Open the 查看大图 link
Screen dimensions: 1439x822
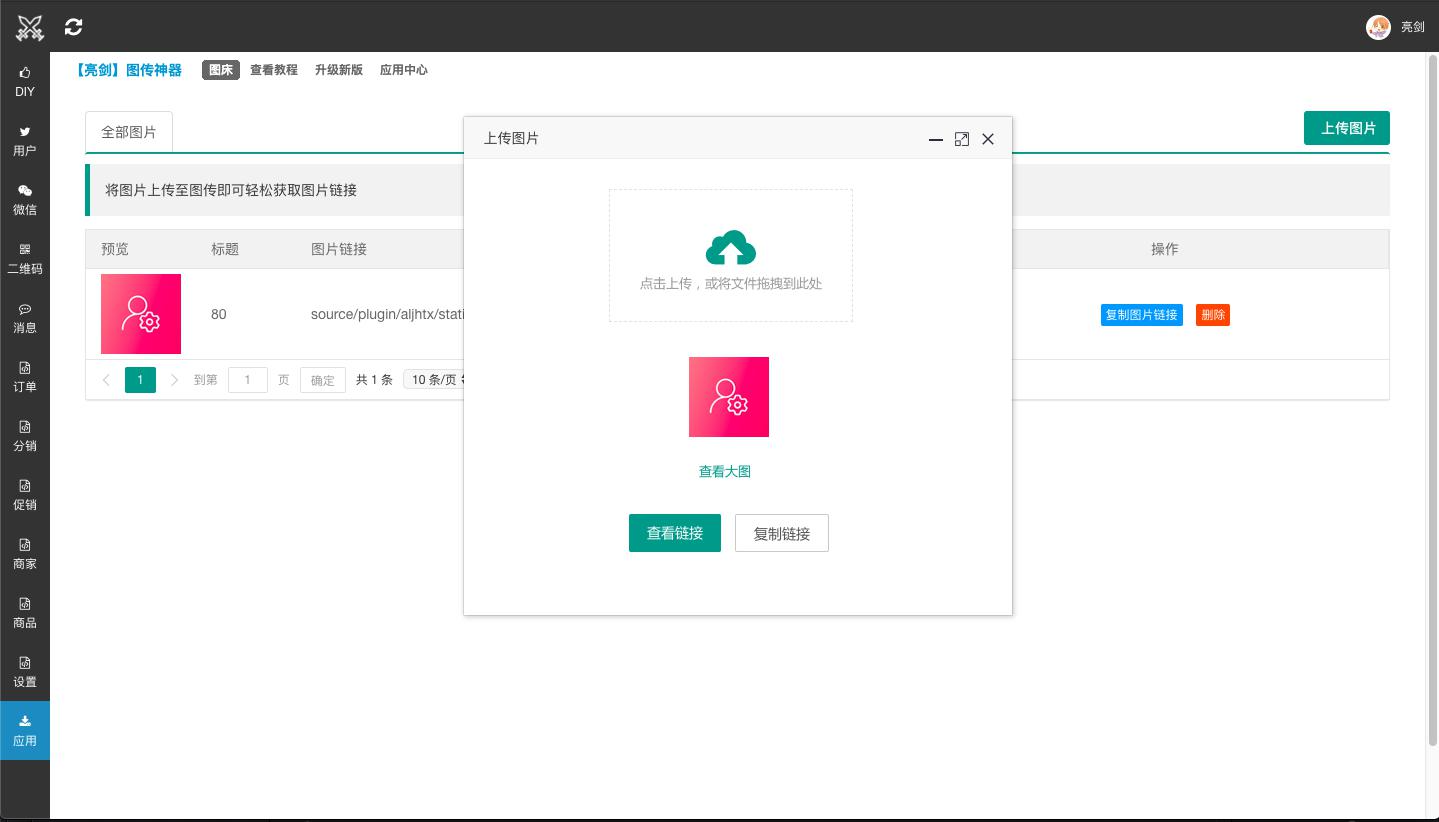coord(725,471)
